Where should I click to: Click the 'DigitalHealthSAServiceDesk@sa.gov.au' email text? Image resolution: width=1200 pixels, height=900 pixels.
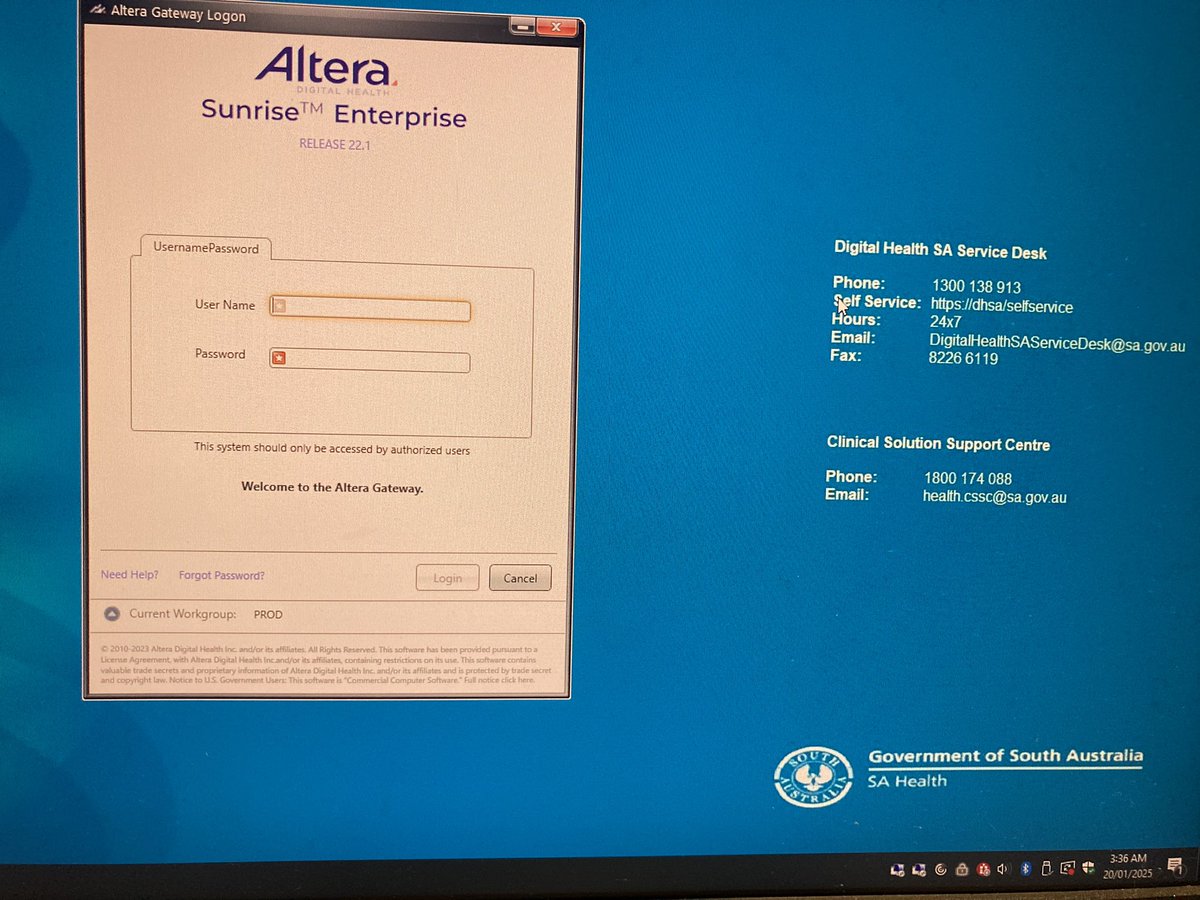1057,344
